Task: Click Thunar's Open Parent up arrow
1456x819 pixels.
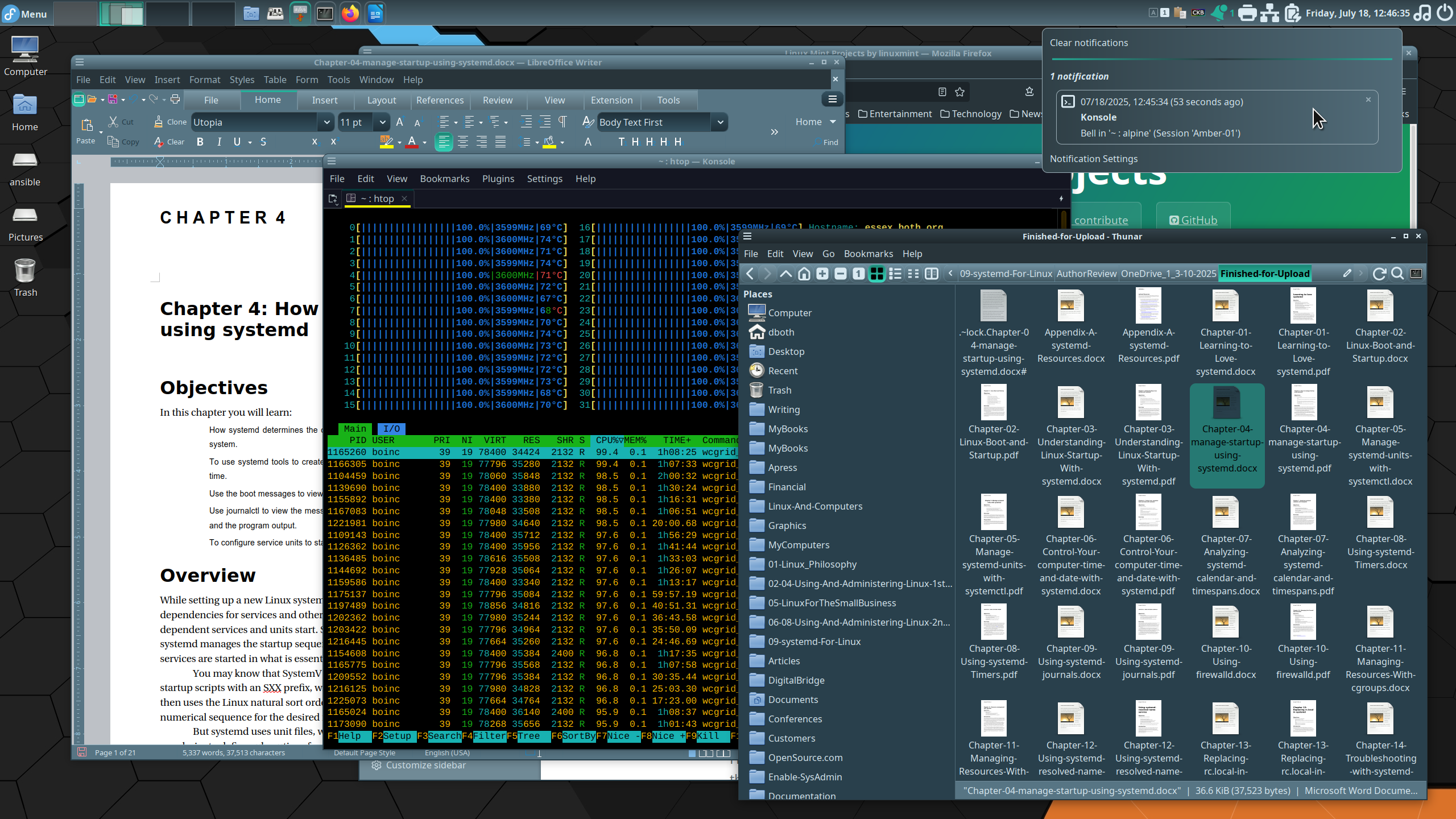Action: (786, 274)
